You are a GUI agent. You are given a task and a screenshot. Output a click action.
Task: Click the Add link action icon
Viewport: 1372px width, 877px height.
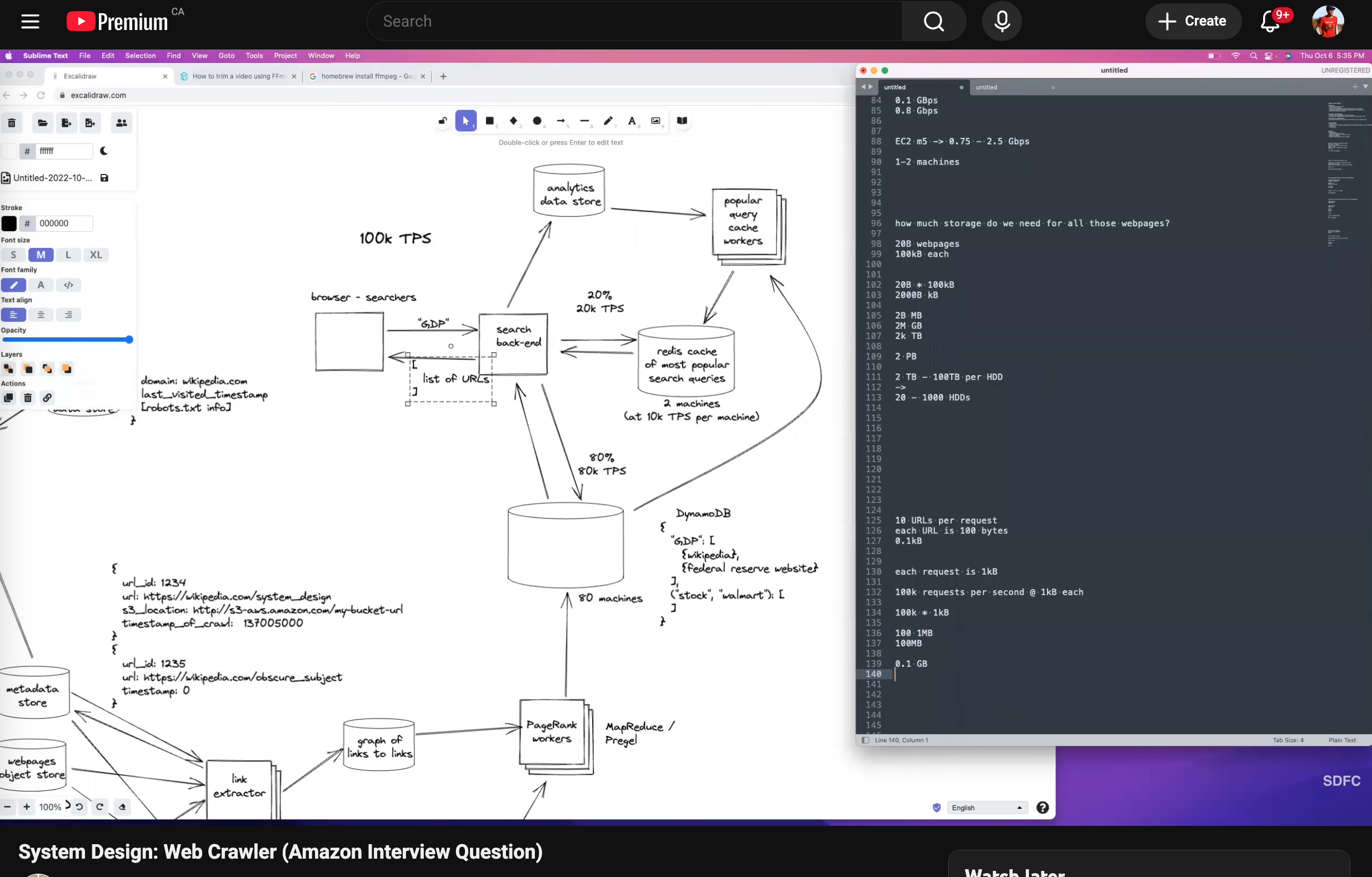47,398
